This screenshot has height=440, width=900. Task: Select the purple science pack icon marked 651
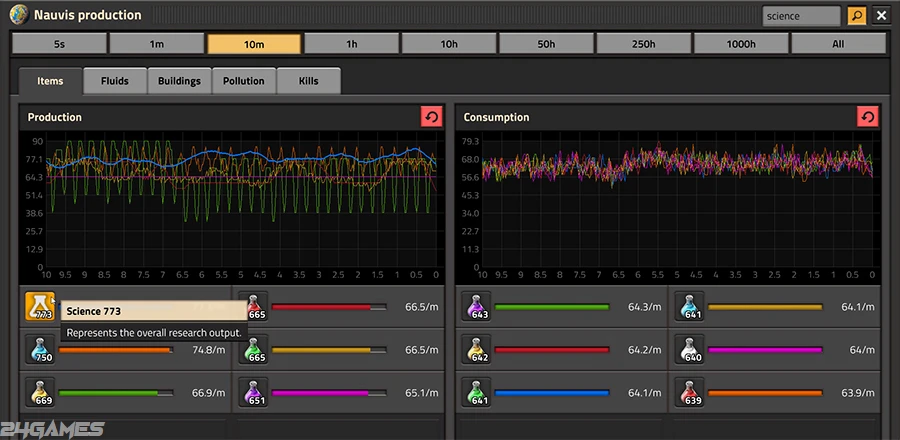tap(253, 392)
